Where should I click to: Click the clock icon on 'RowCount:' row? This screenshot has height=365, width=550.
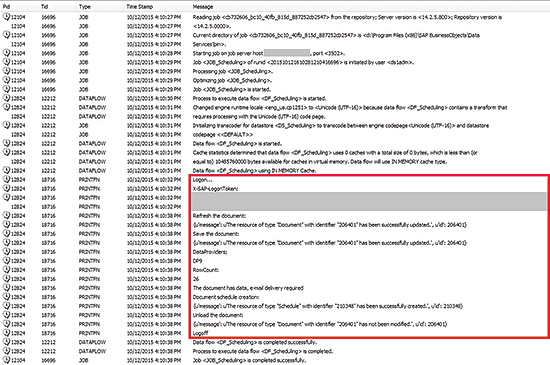click(x=6, y=269)
